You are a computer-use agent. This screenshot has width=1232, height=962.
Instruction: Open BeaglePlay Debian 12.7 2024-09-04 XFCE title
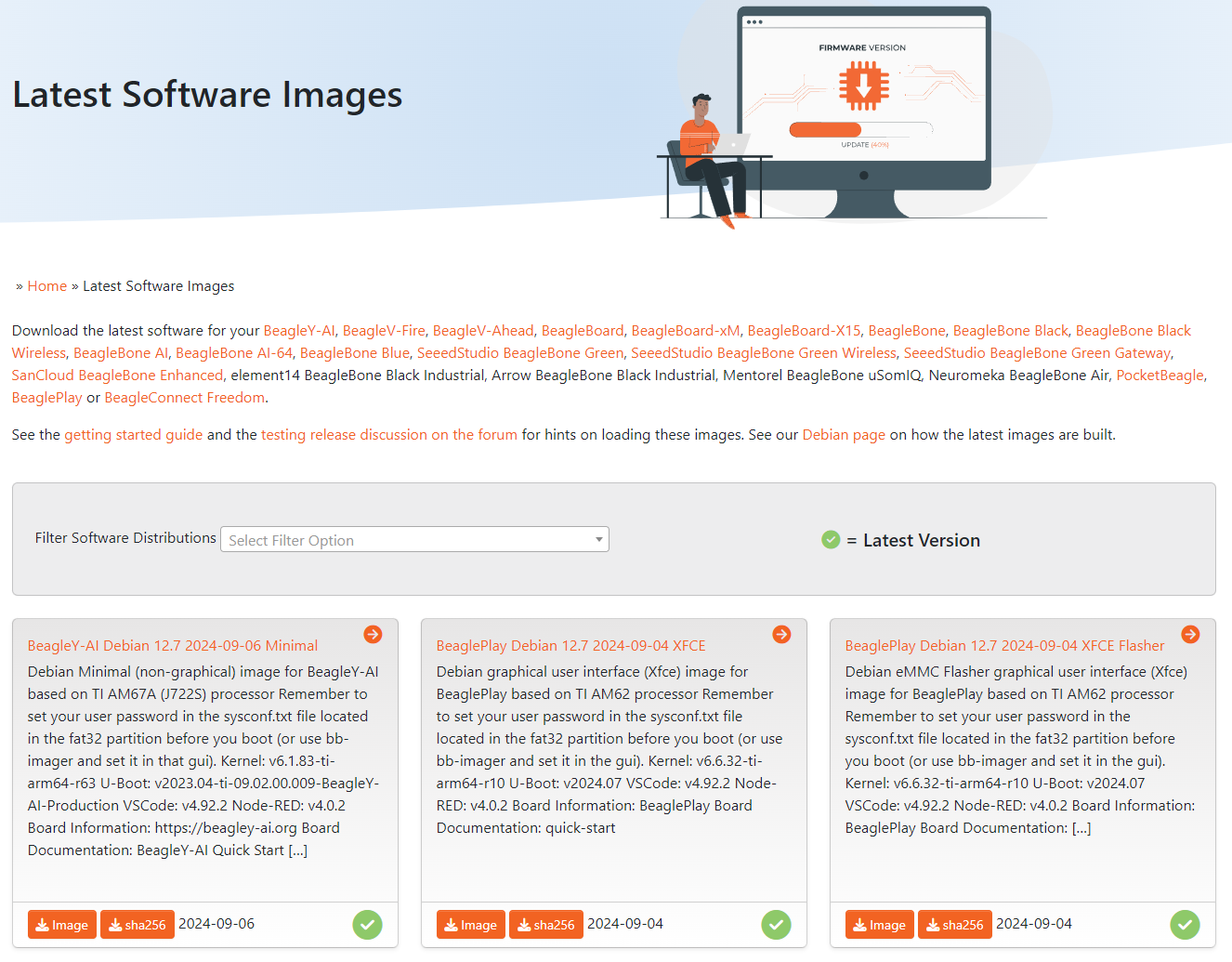pos(571,646)
